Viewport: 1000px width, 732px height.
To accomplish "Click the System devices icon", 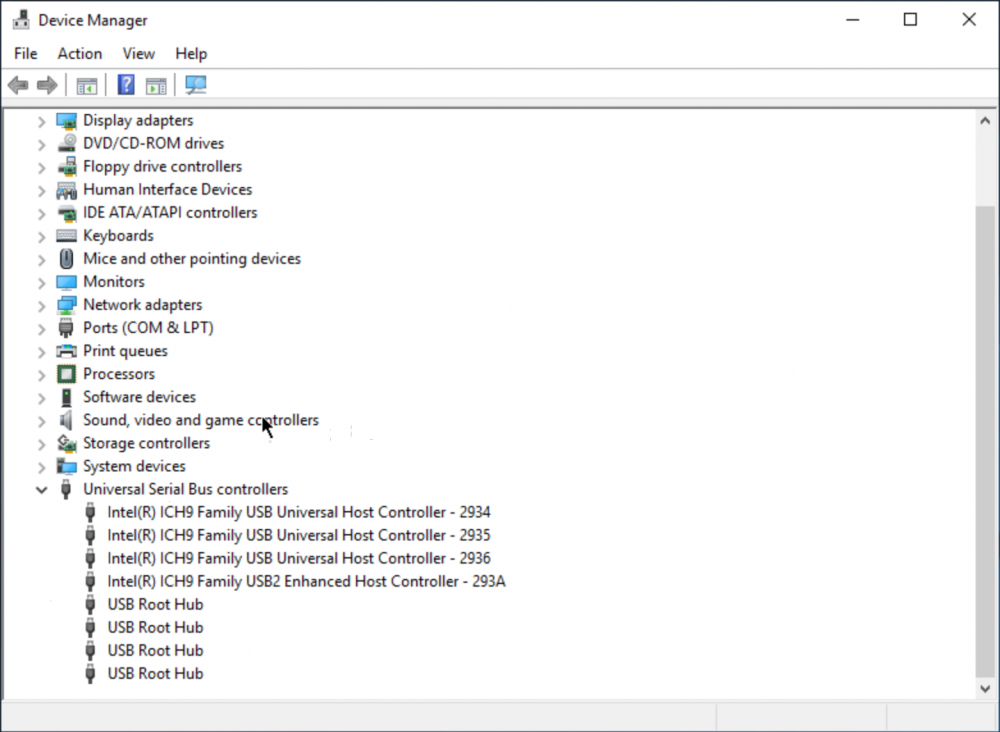I will [x=66, y=467].
